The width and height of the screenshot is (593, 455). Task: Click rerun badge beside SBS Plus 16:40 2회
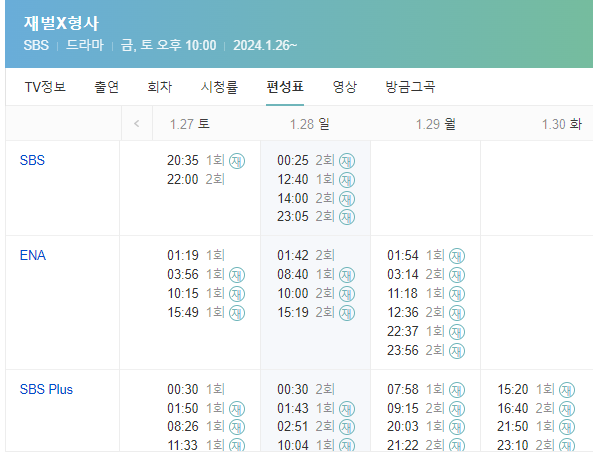tap(567, 408)
